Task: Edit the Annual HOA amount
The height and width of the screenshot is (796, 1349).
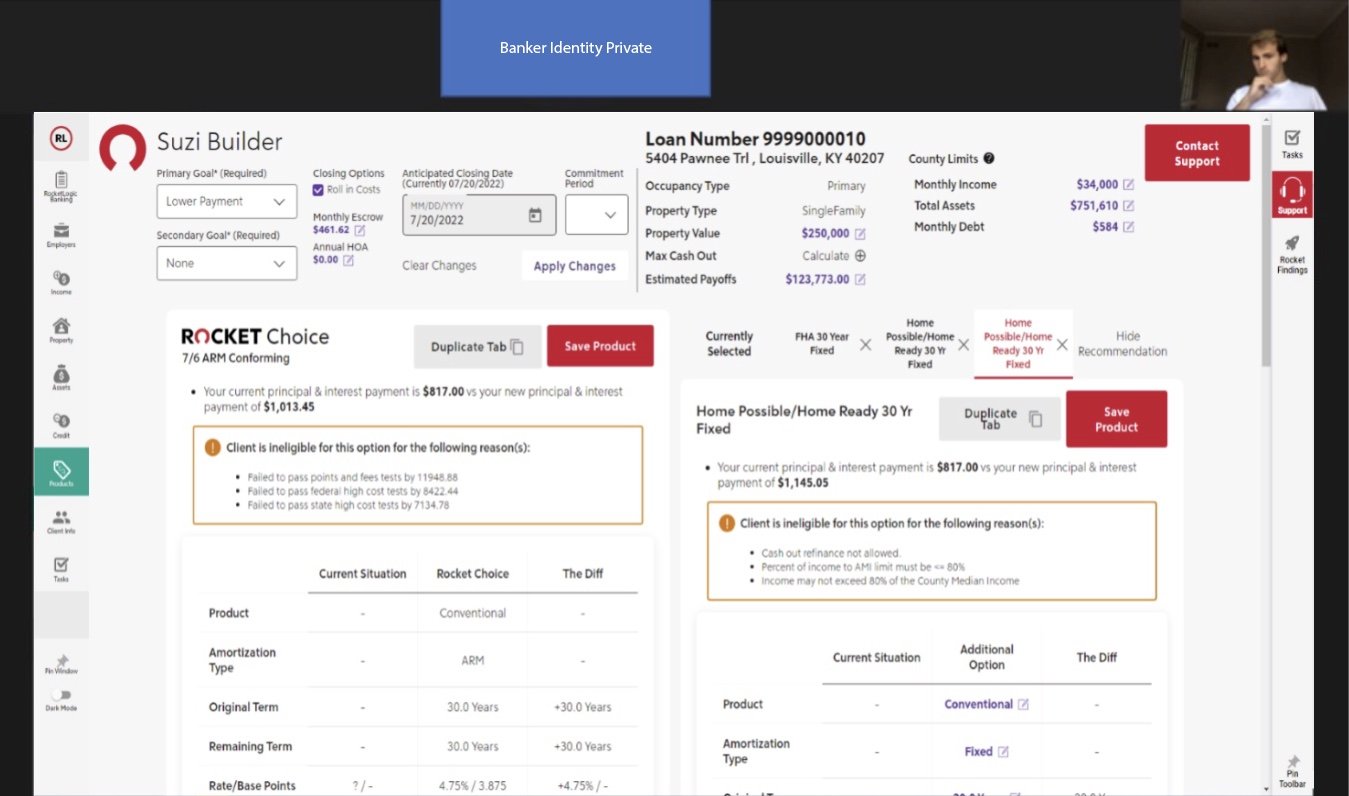Action: point(348,260)
